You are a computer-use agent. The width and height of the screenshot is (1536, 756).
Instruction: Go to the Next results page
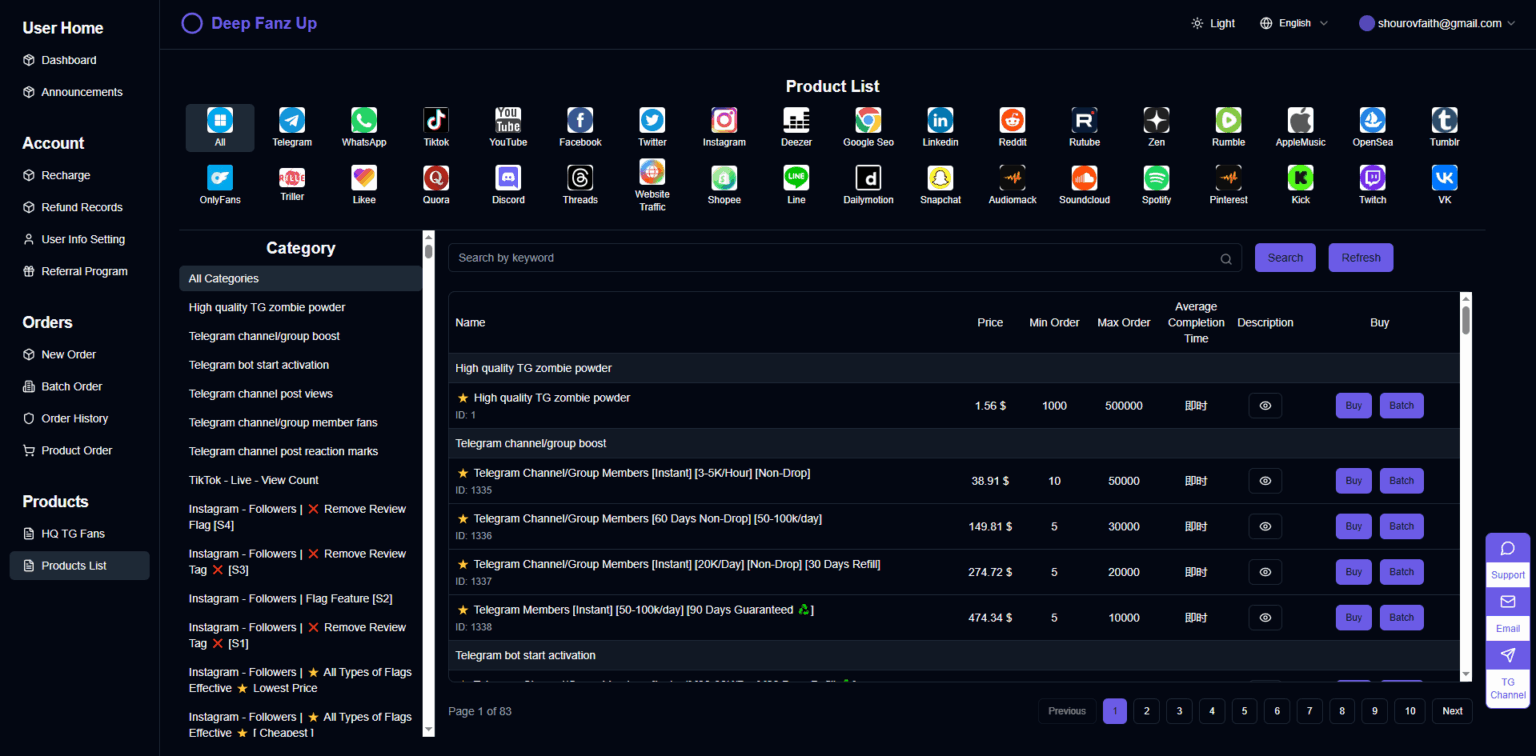pos(1452,711)
